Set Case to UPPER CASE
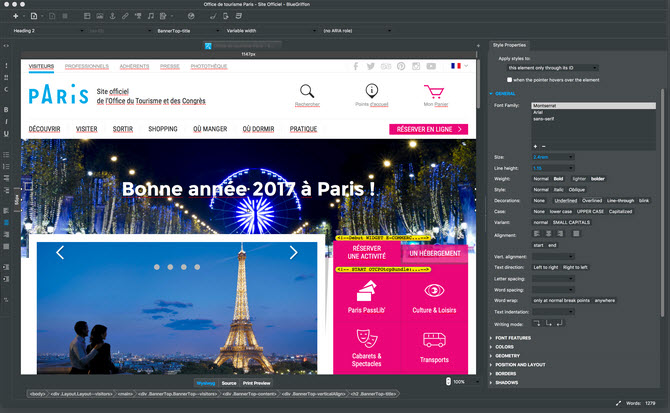Screen dimensions: 670x413 point(591,211)
